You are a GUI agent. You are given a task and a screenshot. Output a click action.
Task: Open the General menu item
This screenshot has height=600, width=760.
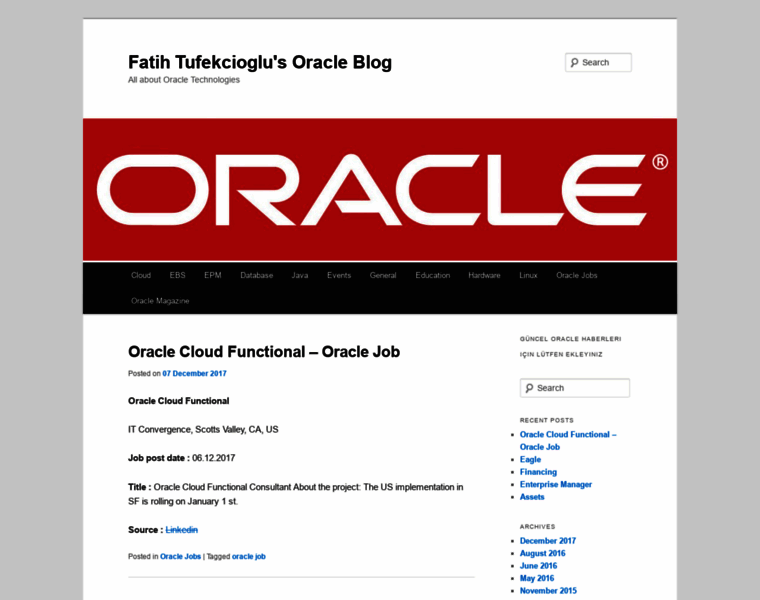[x=383, y=275]
